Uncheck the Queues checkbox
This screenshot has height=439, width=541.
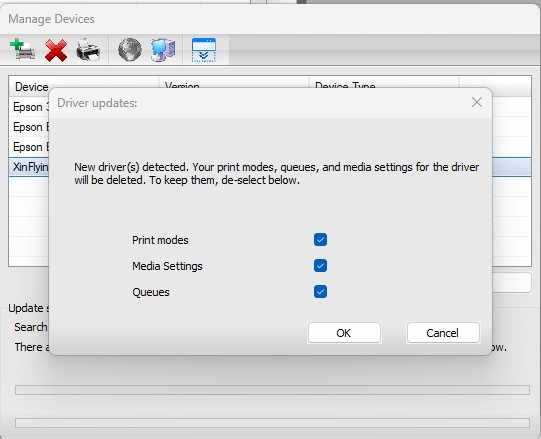pyautogui.click(x=320, y=292)
